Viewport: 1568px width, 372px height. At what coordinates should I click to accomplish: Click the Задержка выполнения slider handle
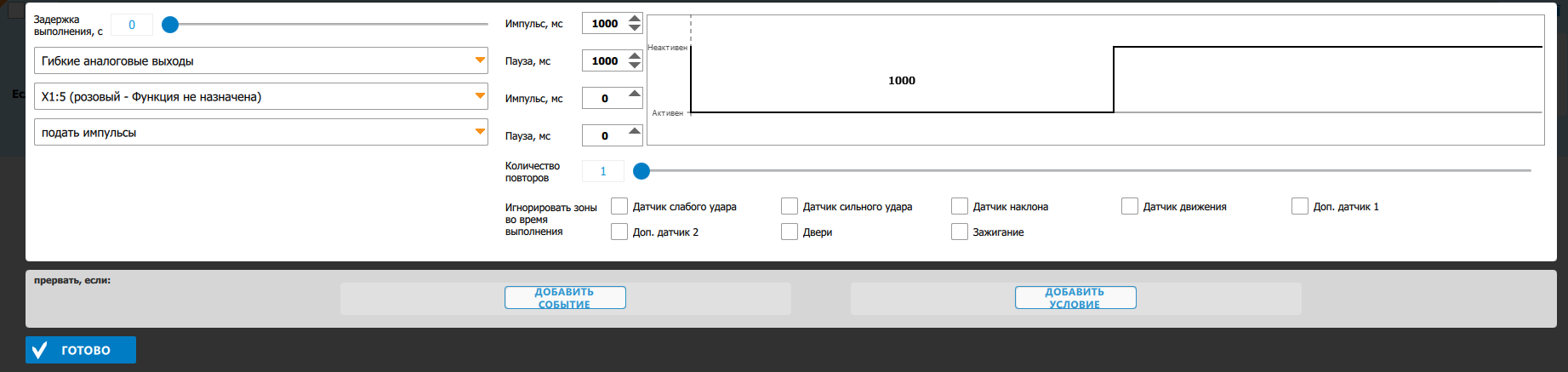pos(170,25)
